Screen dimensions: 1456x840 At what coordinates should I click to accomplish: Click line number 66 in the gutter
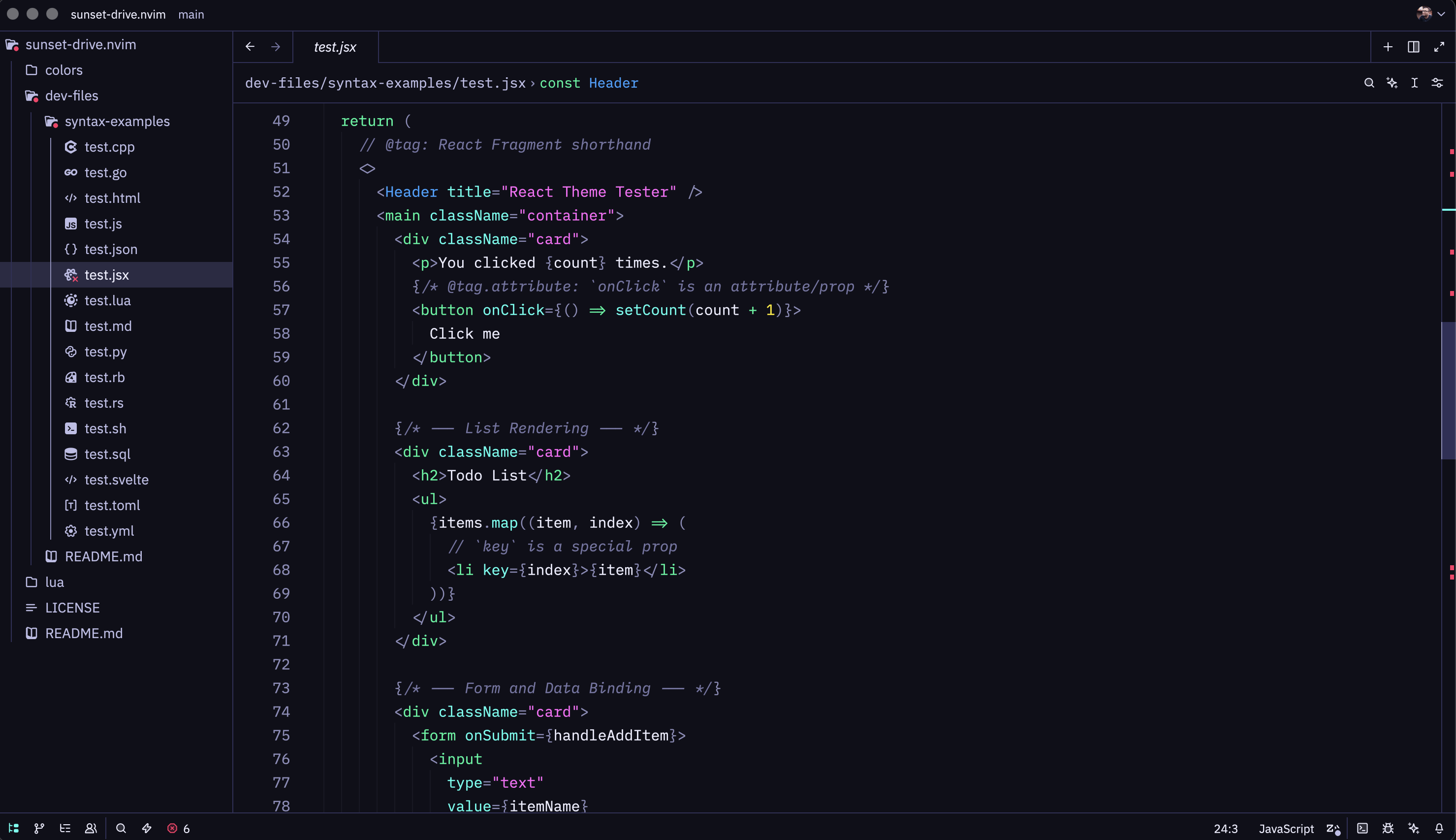[281, 523]
